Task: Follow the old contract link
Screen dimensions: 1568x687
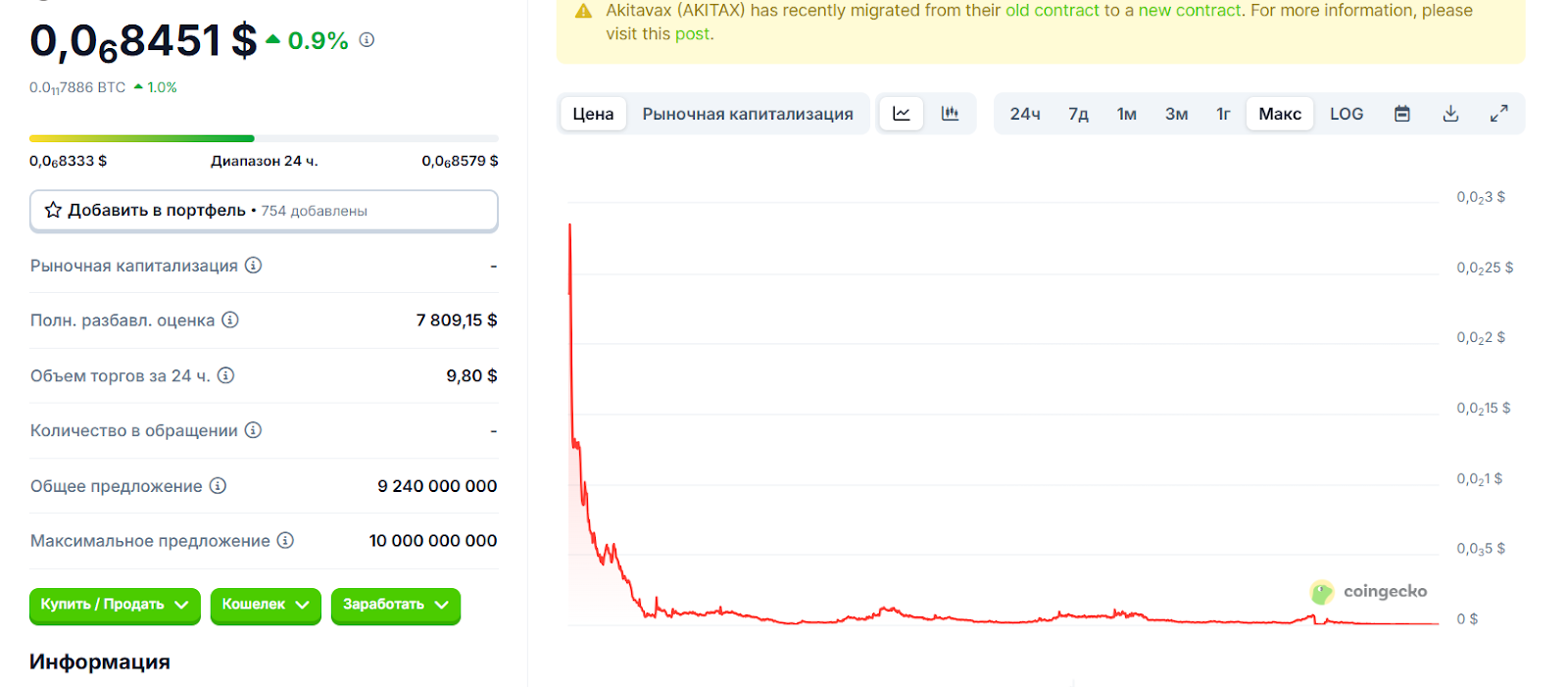Action: coord(1053,11)
